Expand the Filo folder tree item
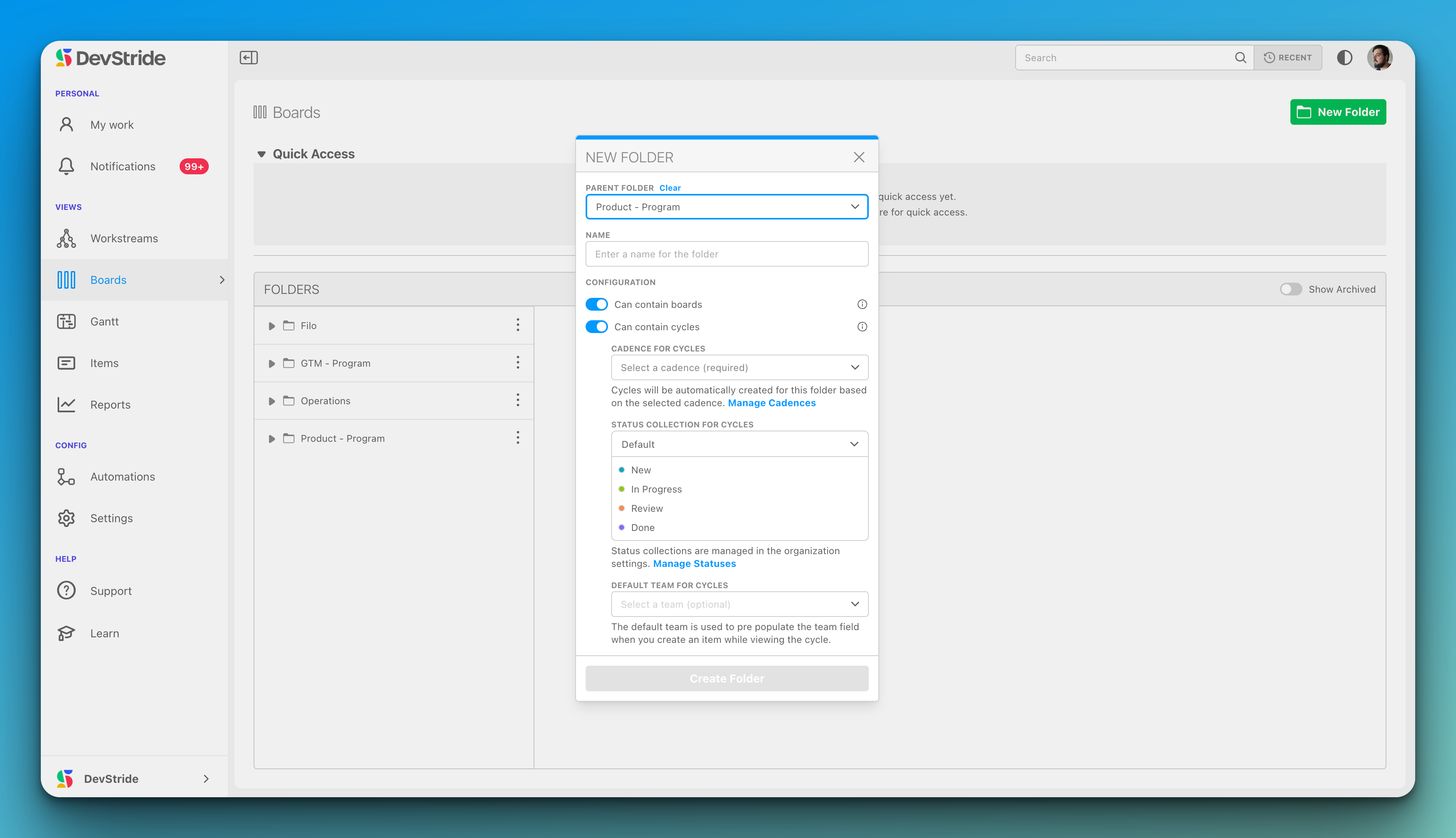Viewport: 1456px width, 838px height. (272, 326)
